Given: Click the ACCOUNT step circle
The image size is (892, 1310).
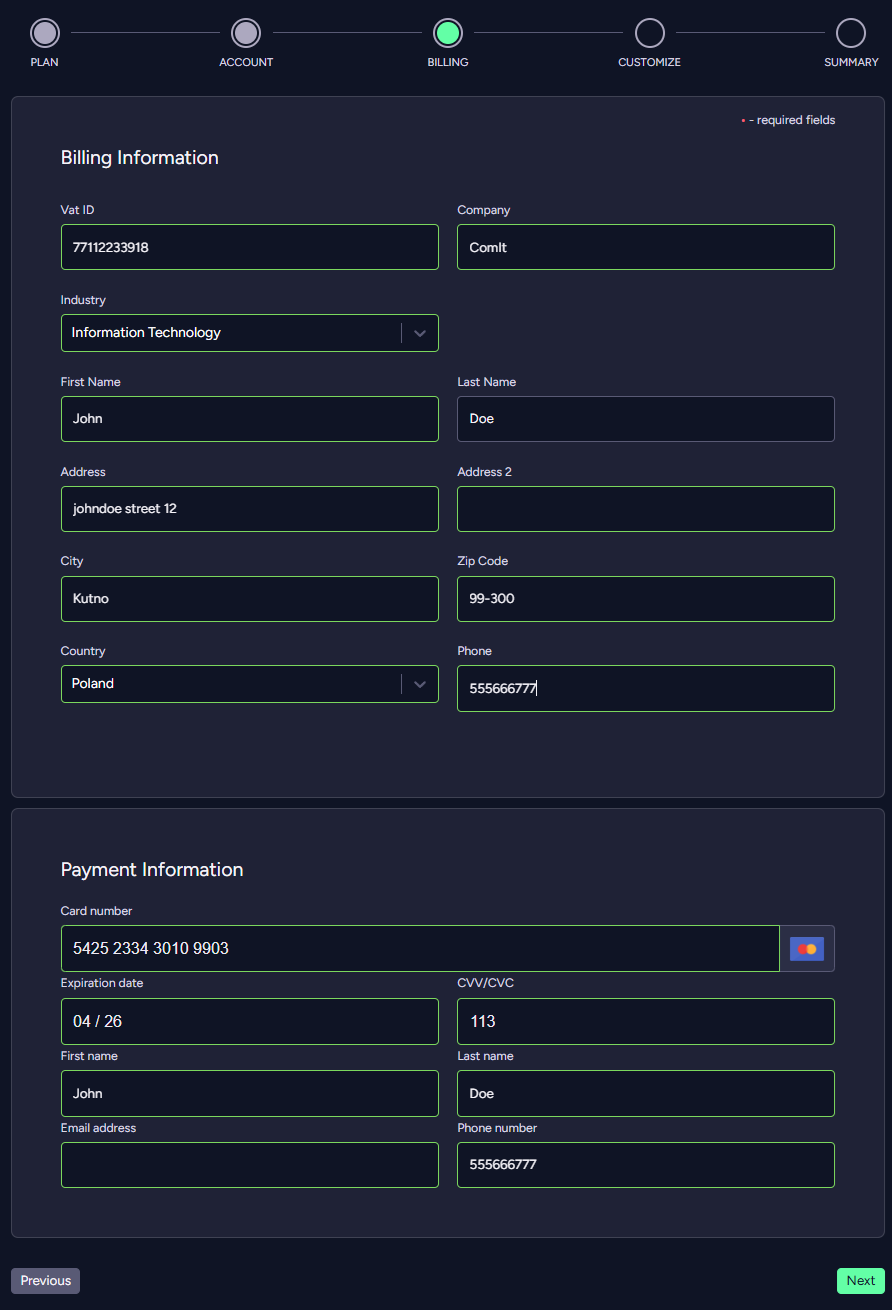Looking at the screenshot, I should (x=246, y=33).
